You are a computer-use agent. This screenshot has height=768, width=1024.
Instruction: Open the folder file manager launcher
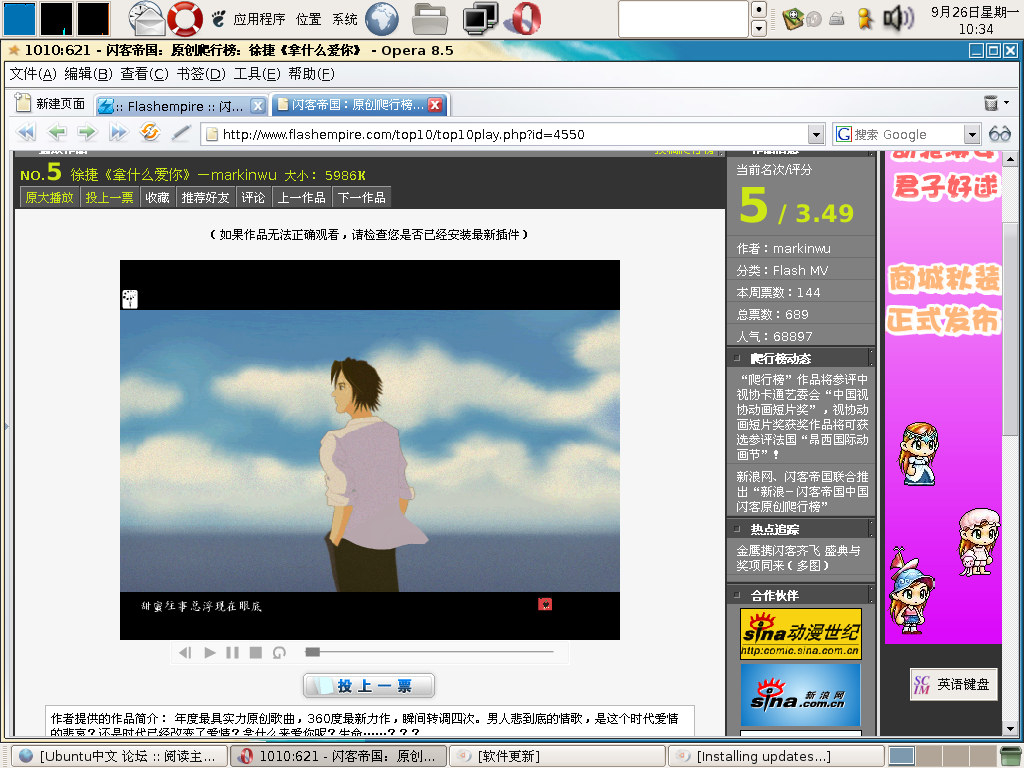click(430, 19)
